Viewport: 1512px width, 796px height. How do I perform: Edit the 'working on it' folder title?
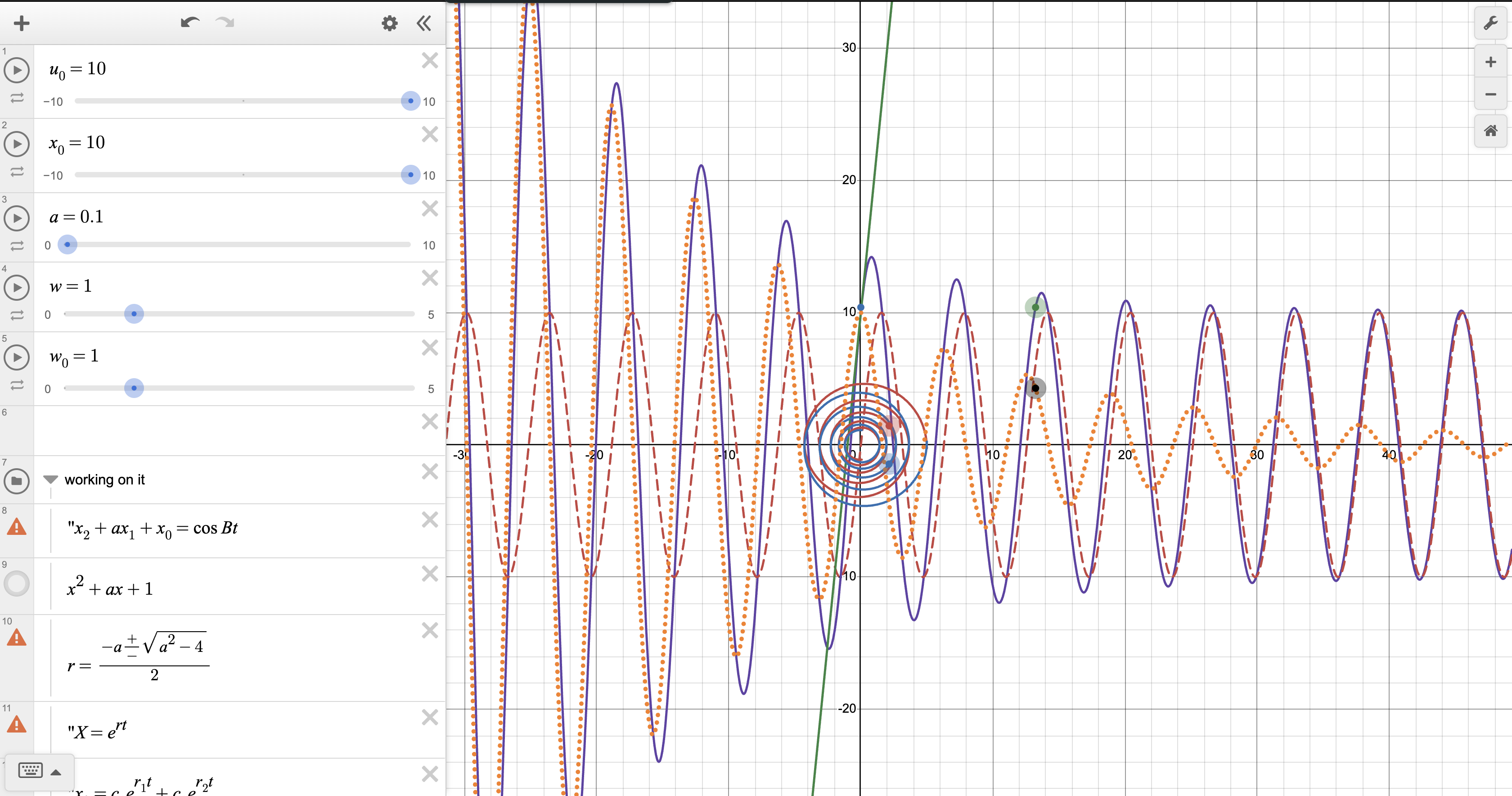pyautogui.click(x=104, y=479)
